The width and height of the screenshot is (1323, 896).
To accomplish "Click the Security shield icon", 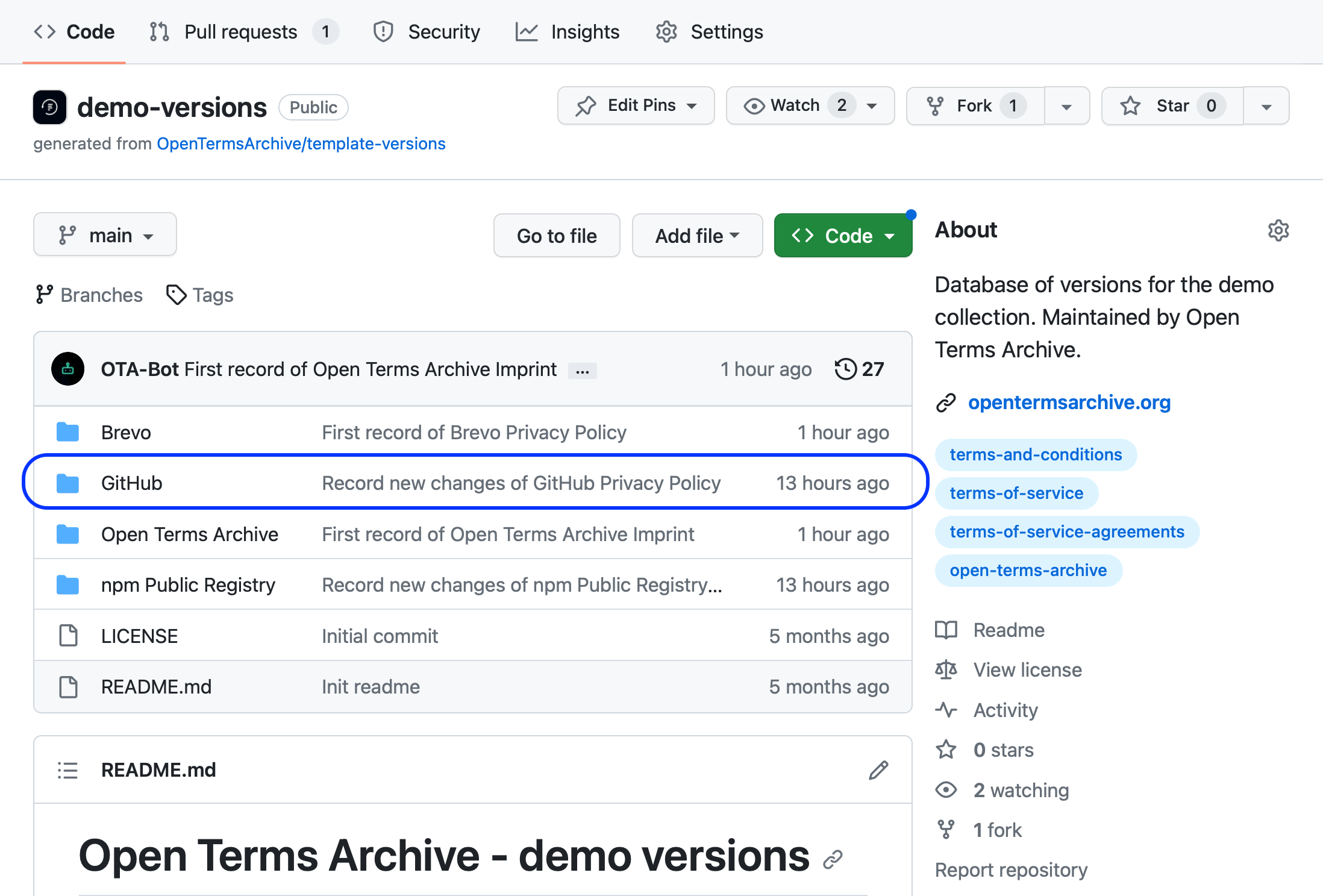I will tap(383, 31).
